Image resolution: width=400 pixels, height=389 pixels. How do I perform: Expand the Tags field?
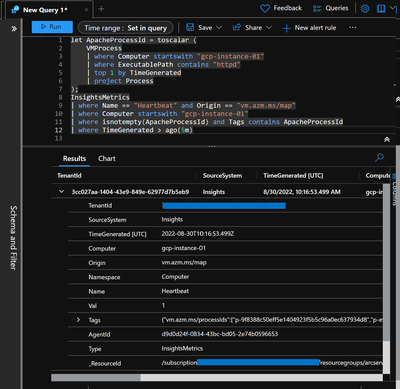[x=78, y=320]
